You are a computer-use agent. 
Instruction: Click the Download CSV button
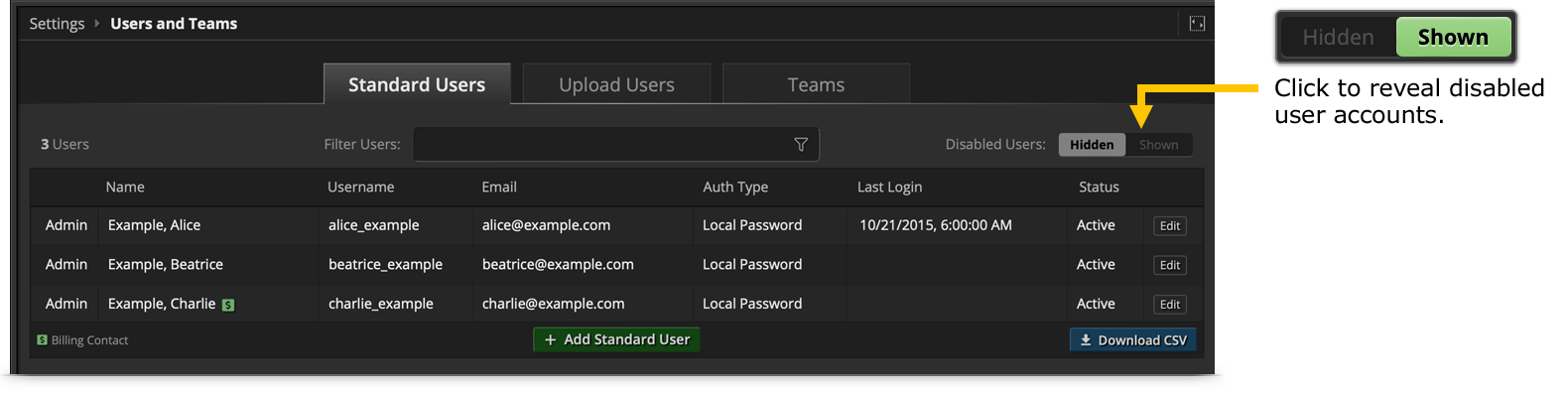click(x=1133, y=340)
